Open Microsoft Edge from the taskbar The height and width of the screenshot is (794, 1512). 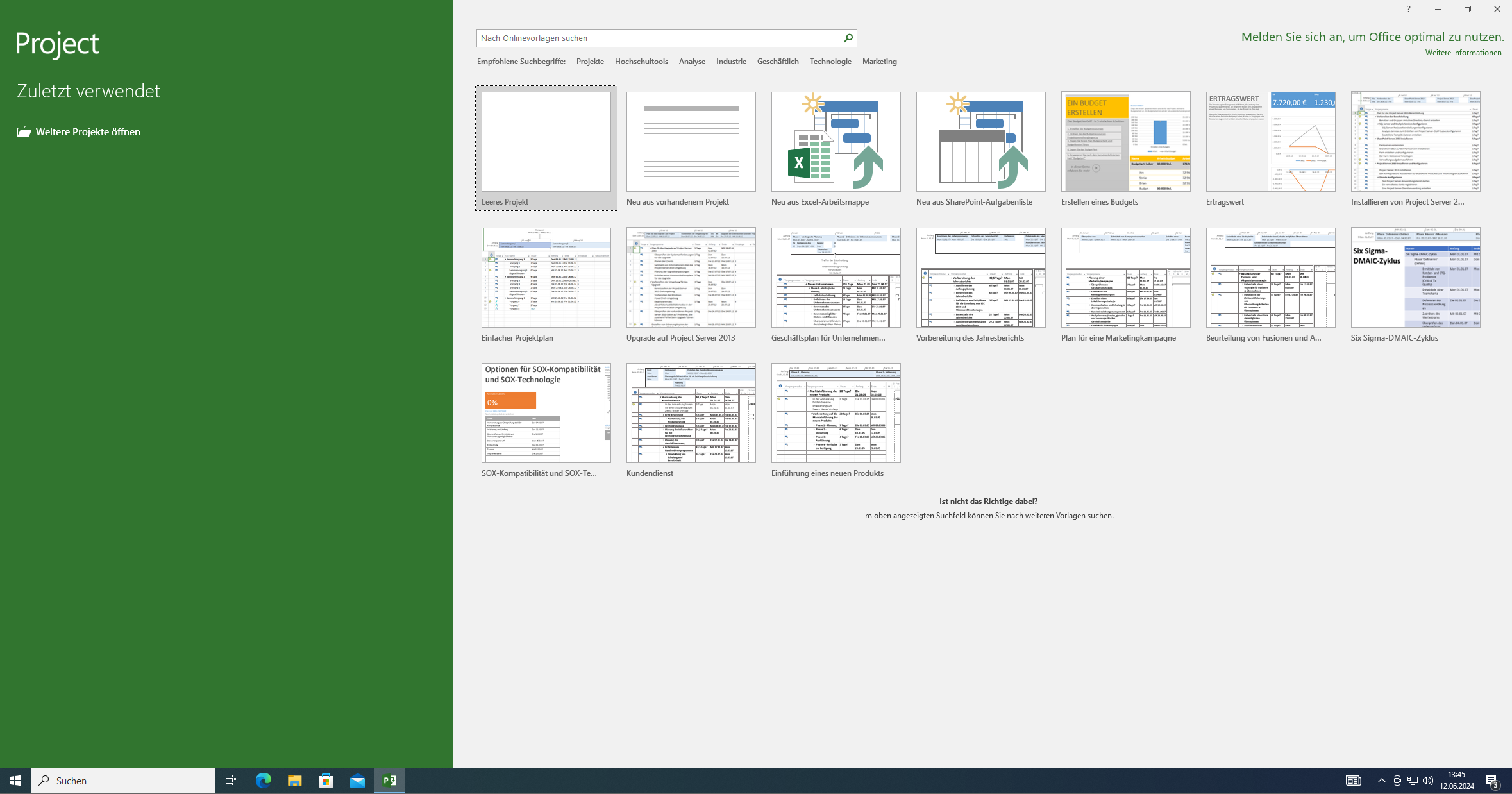(x=264, y=781)
